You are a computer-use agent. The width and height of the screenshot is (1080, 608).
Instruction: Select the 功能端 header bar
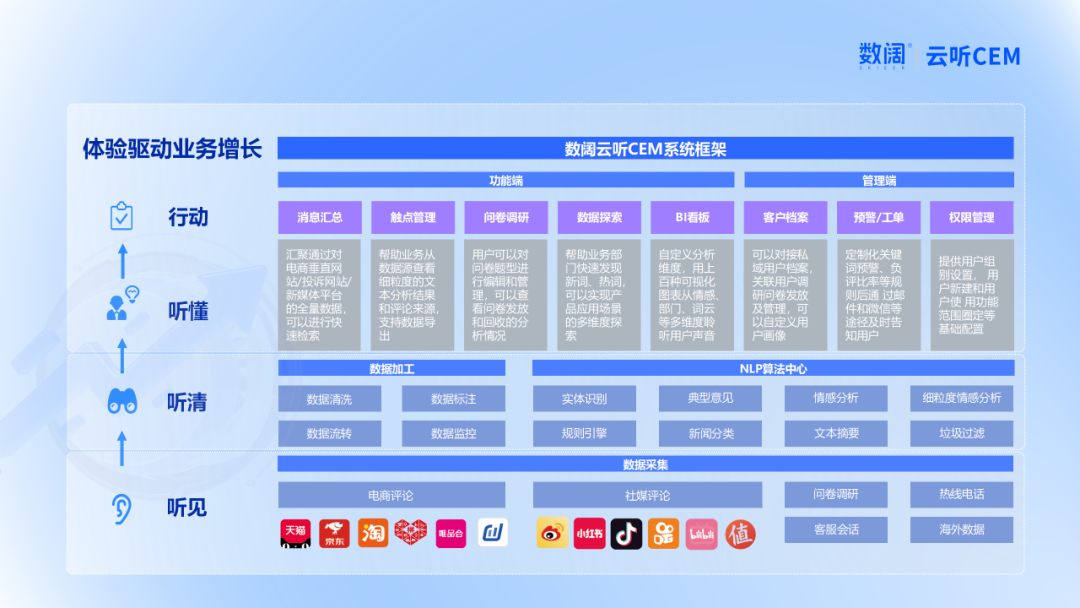click(x=506, y=180)
